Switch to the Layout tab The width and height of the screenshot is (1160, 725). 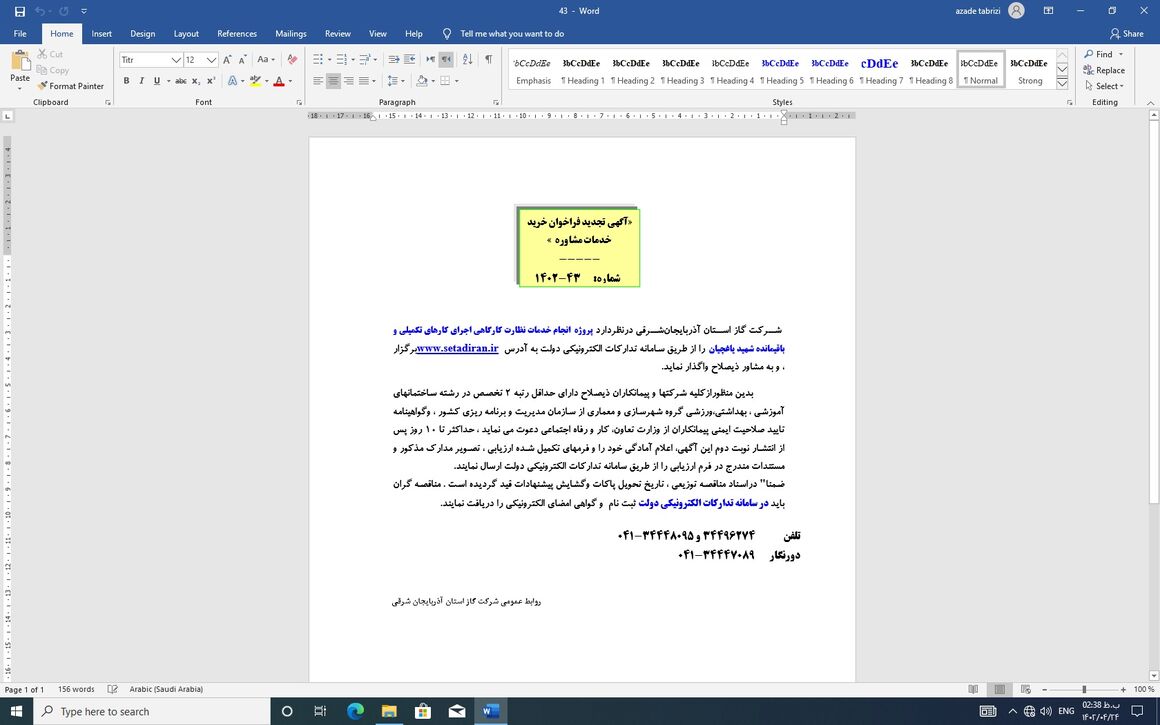(x=186, y=33)
